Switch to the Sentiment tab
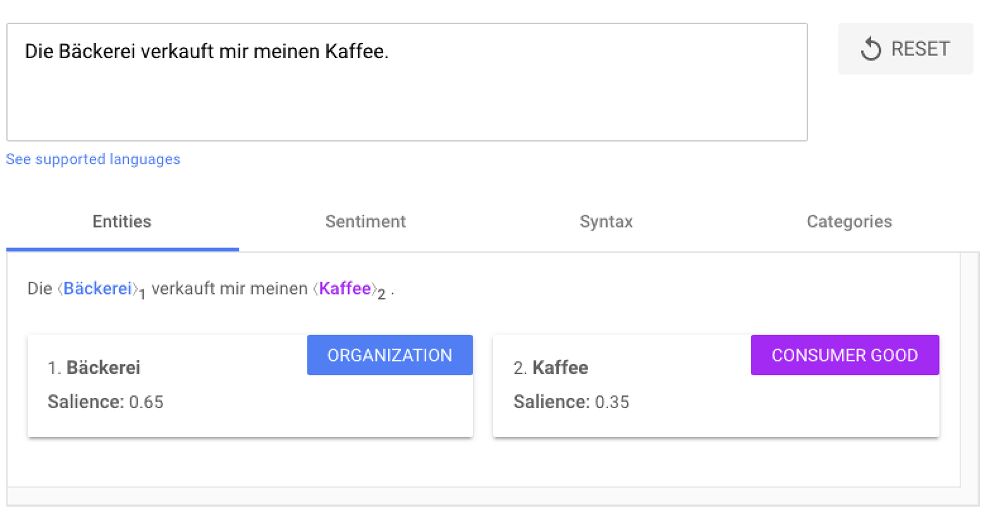 366,222
